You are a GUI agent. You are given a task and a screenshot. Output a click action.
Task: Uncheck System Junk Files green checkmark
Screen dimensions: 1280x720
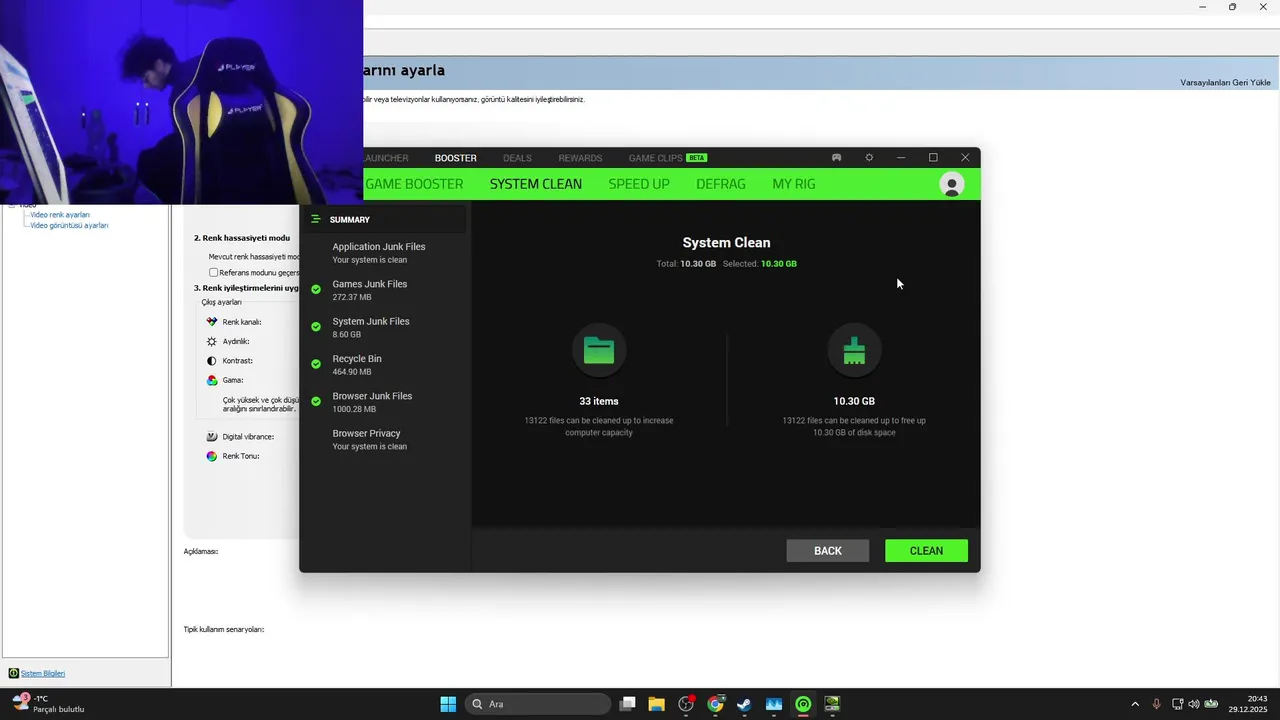(x=316, y=327)
